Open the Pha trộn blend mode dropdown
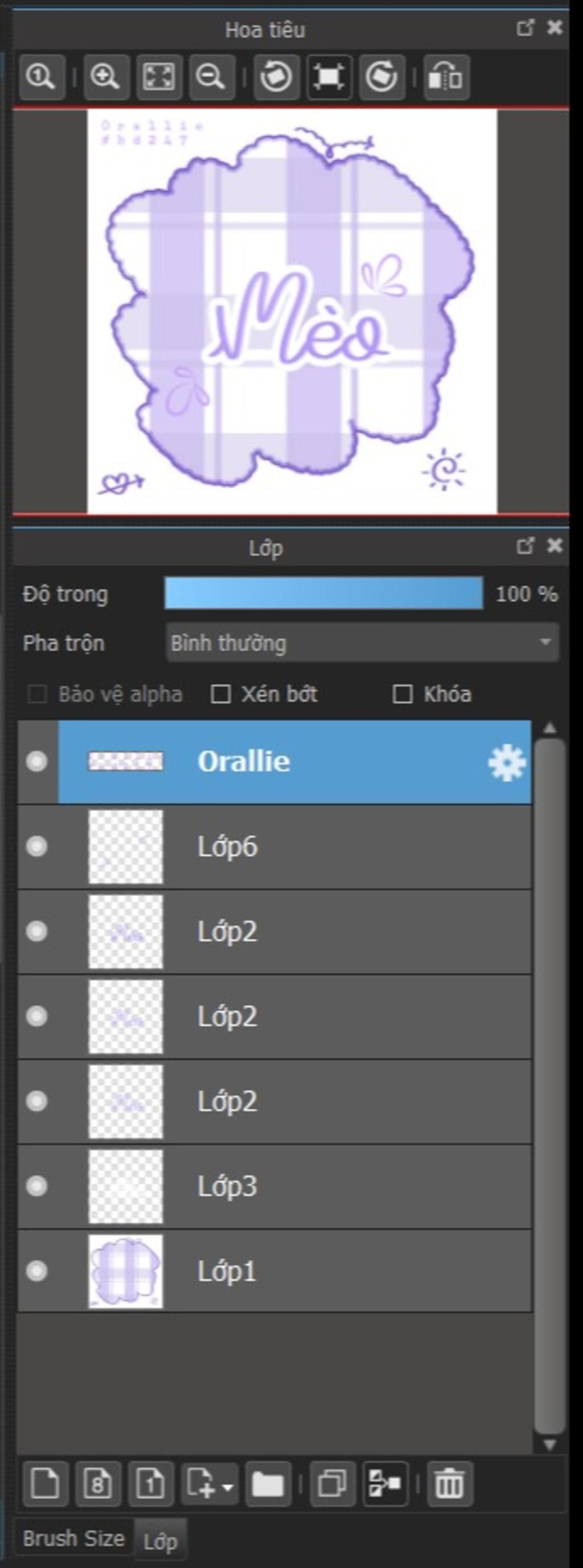 (363, 643)
